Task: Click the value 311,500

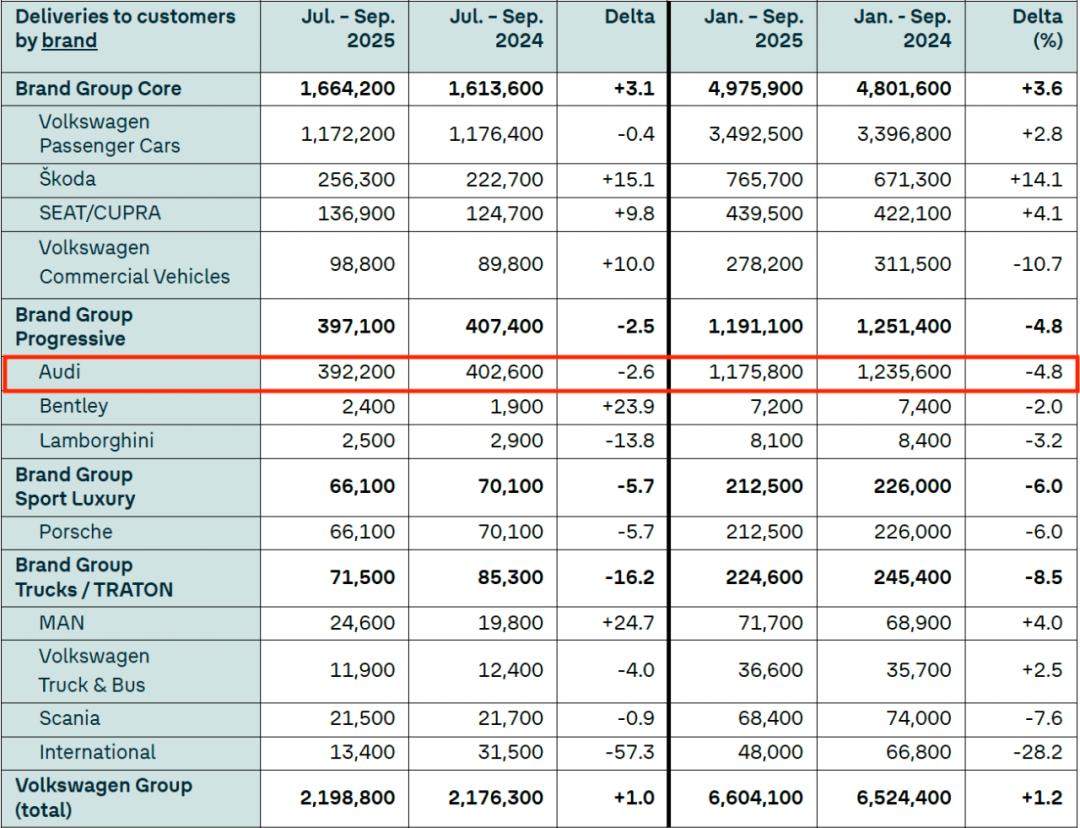Action: (x=913, y=265)
